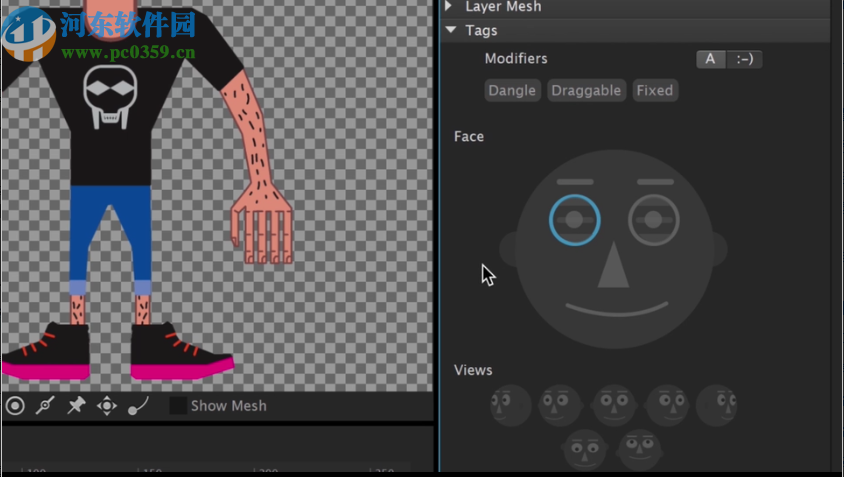Tag layer as right ear
Screen dimensions: 844x477
point(720,249)
